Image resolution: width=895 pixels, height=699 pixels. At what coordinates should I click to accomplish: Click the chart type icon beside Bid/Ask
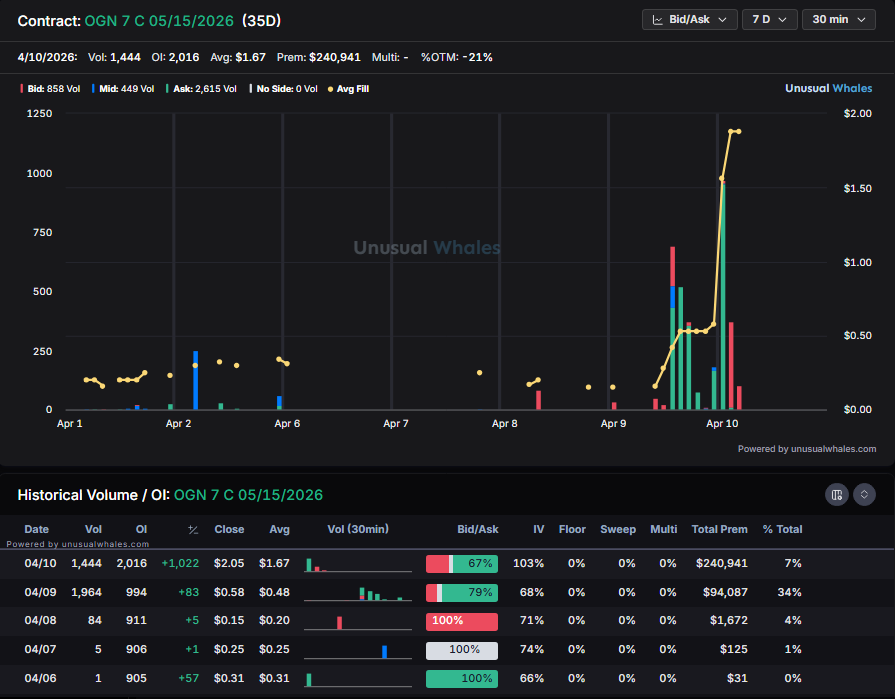(657, 18)
